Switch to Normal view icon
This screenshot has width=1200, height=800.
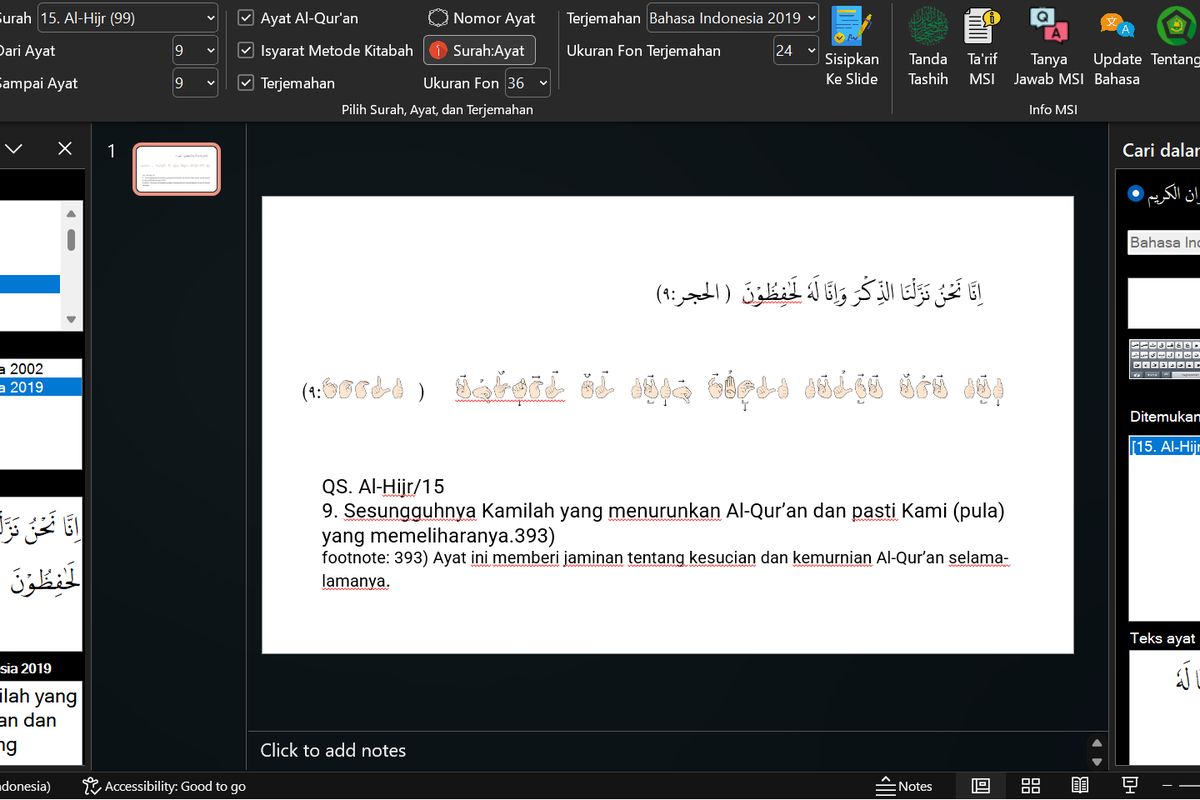tap(981, 786)
